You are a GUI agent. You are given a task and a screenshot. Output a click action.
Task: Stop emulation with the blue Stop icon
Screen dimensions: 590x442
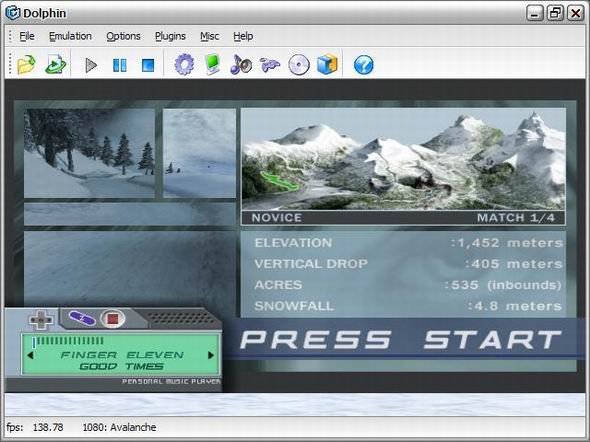click(x=148, y=65)
